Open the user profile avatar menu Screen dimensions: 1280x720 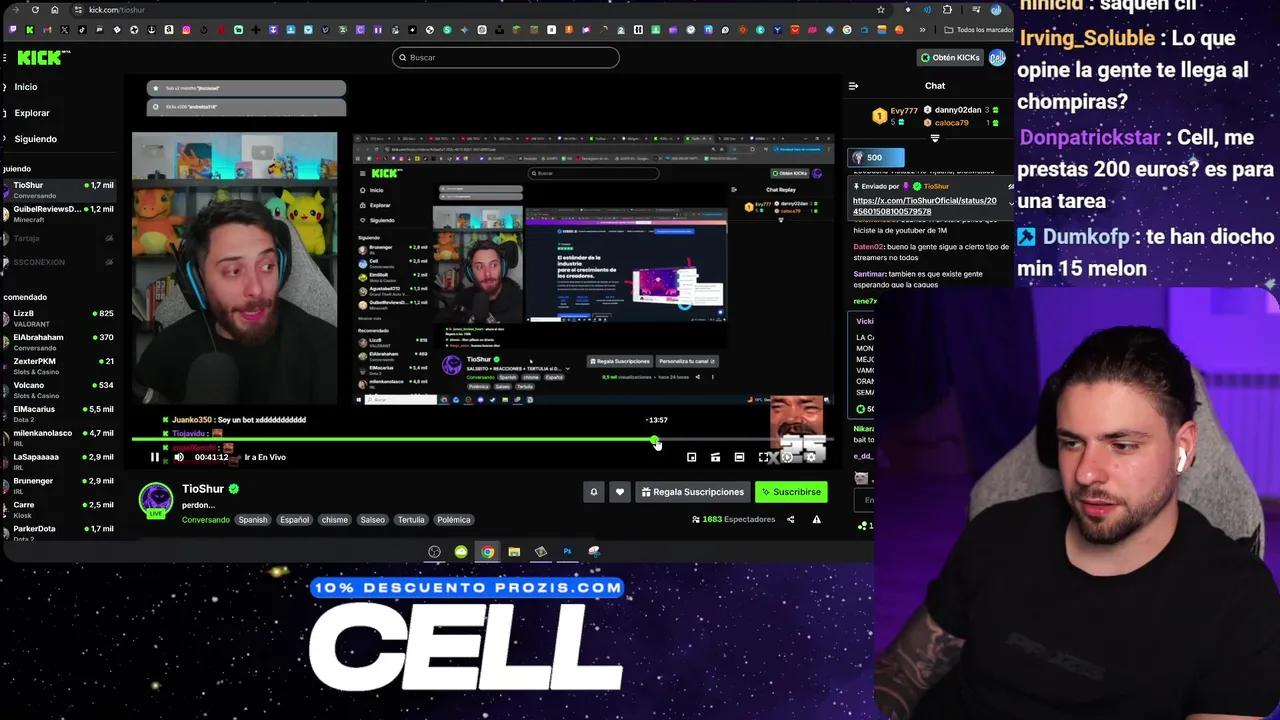click(997, 58)
